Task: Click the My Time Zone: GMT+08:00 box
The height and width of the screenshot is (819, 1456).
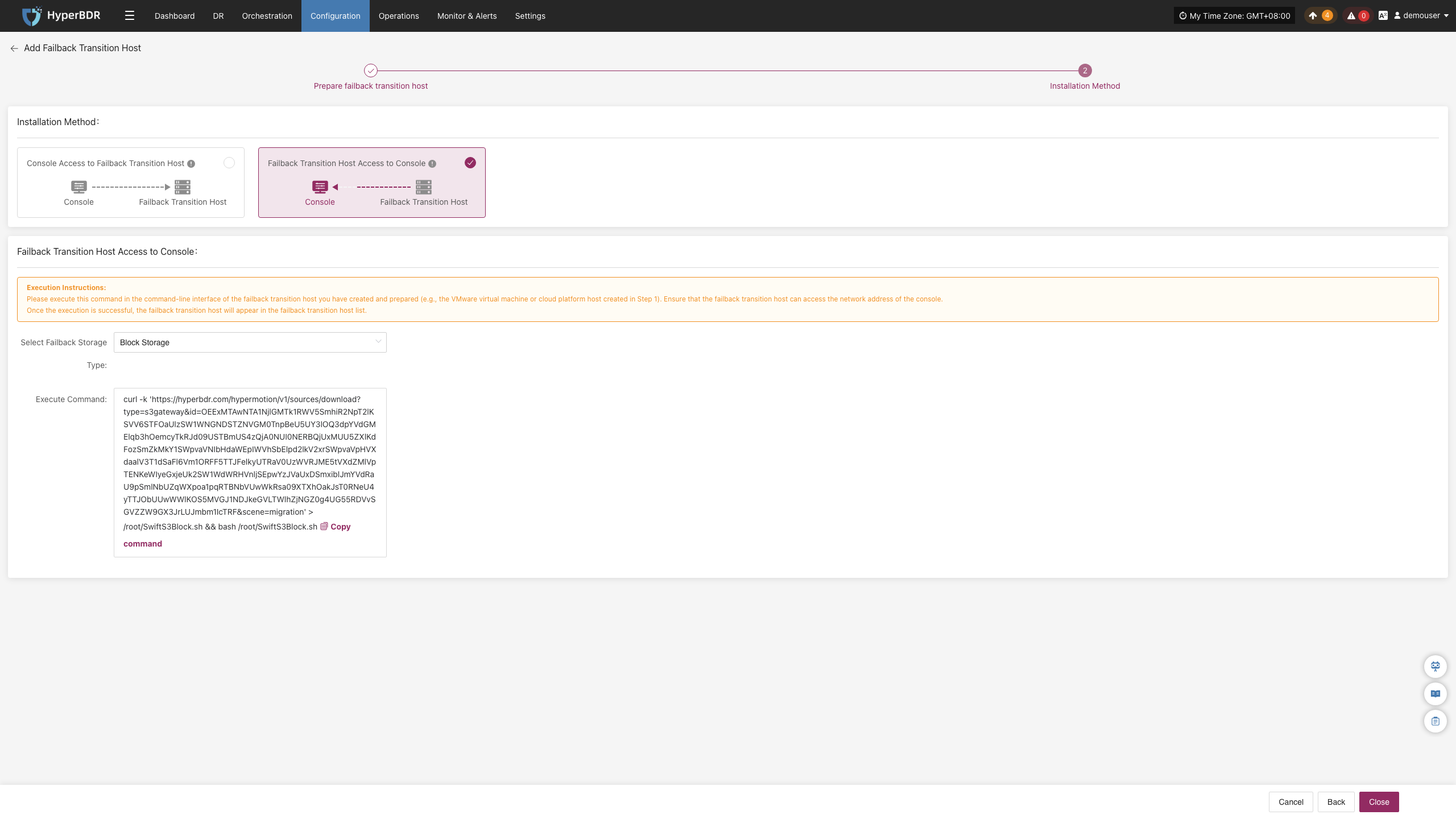Action: (1234, 16)
